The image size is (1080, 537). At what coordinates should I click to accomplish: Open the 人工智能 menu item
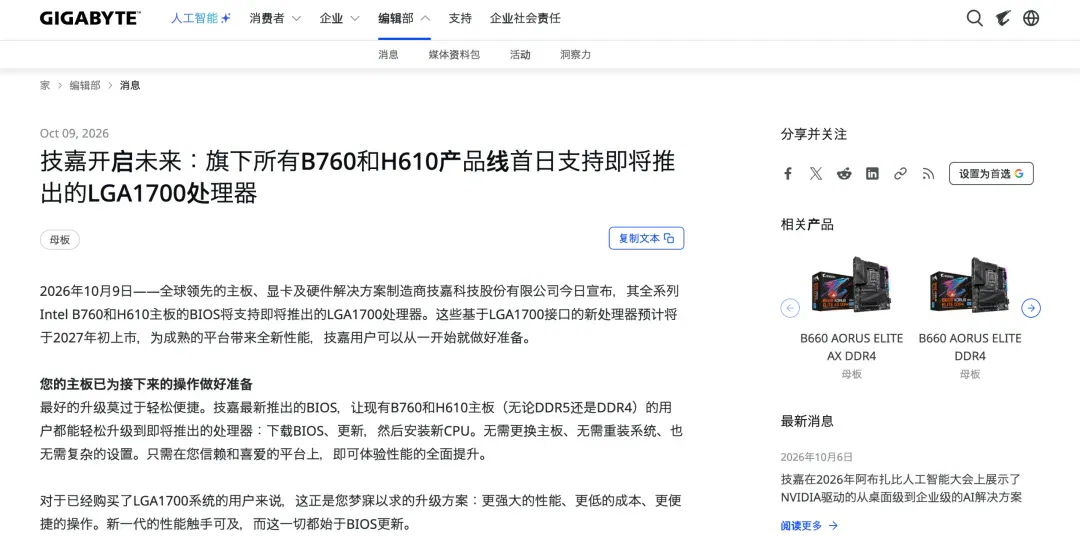tap(201, 19)
